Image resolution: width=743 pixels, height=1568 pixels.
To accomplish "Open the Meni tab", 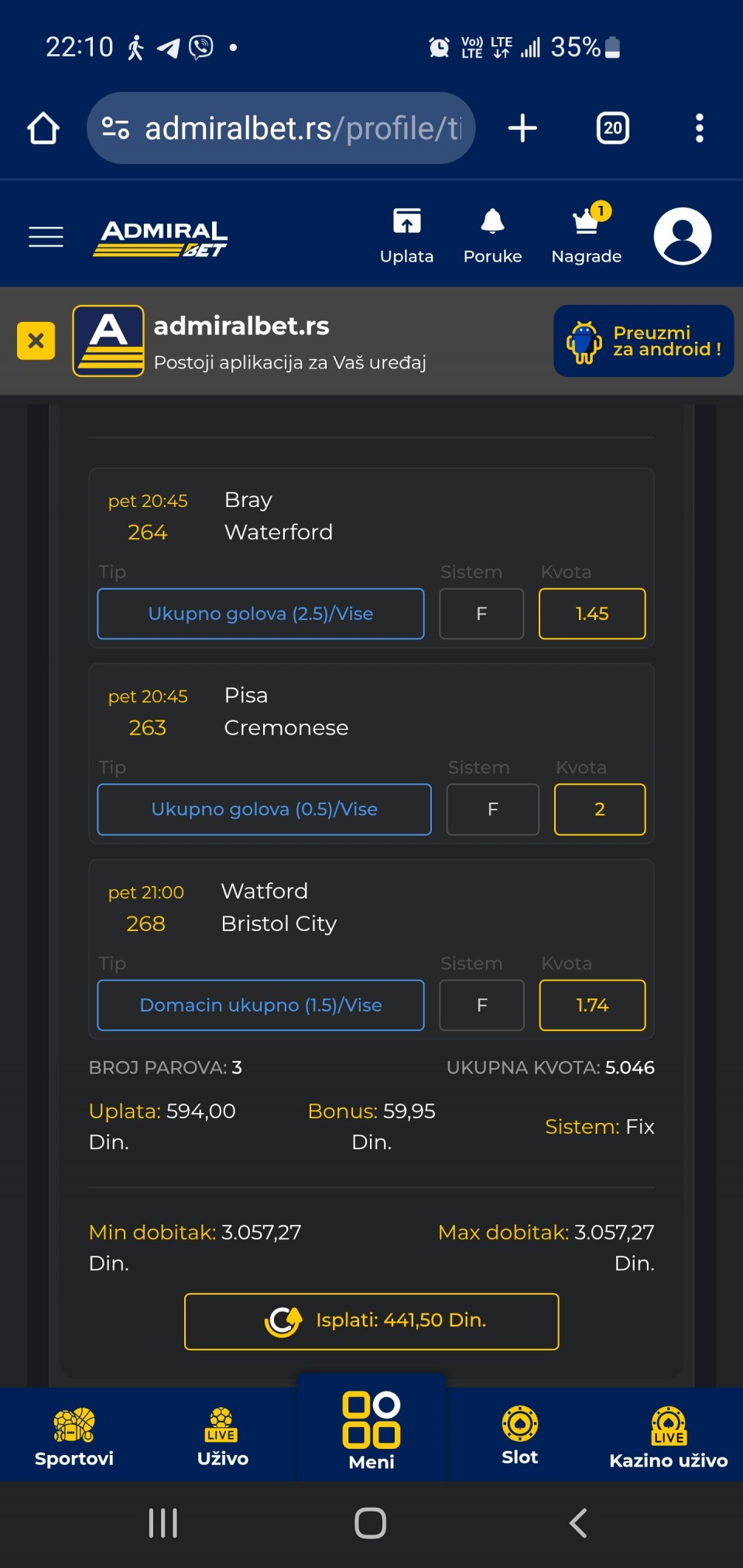I will coord(371,1430).
